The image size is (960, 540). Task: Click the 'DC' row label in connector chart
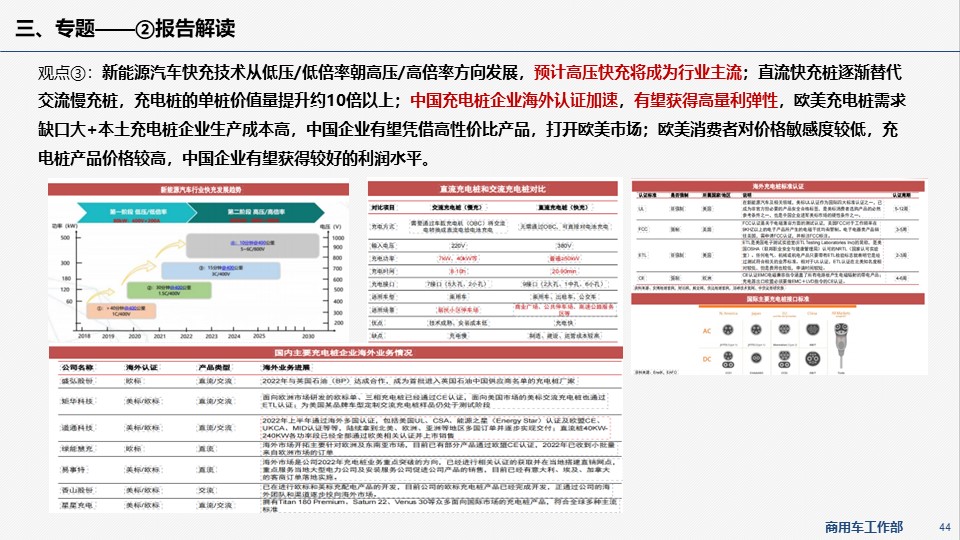point(707,359)
